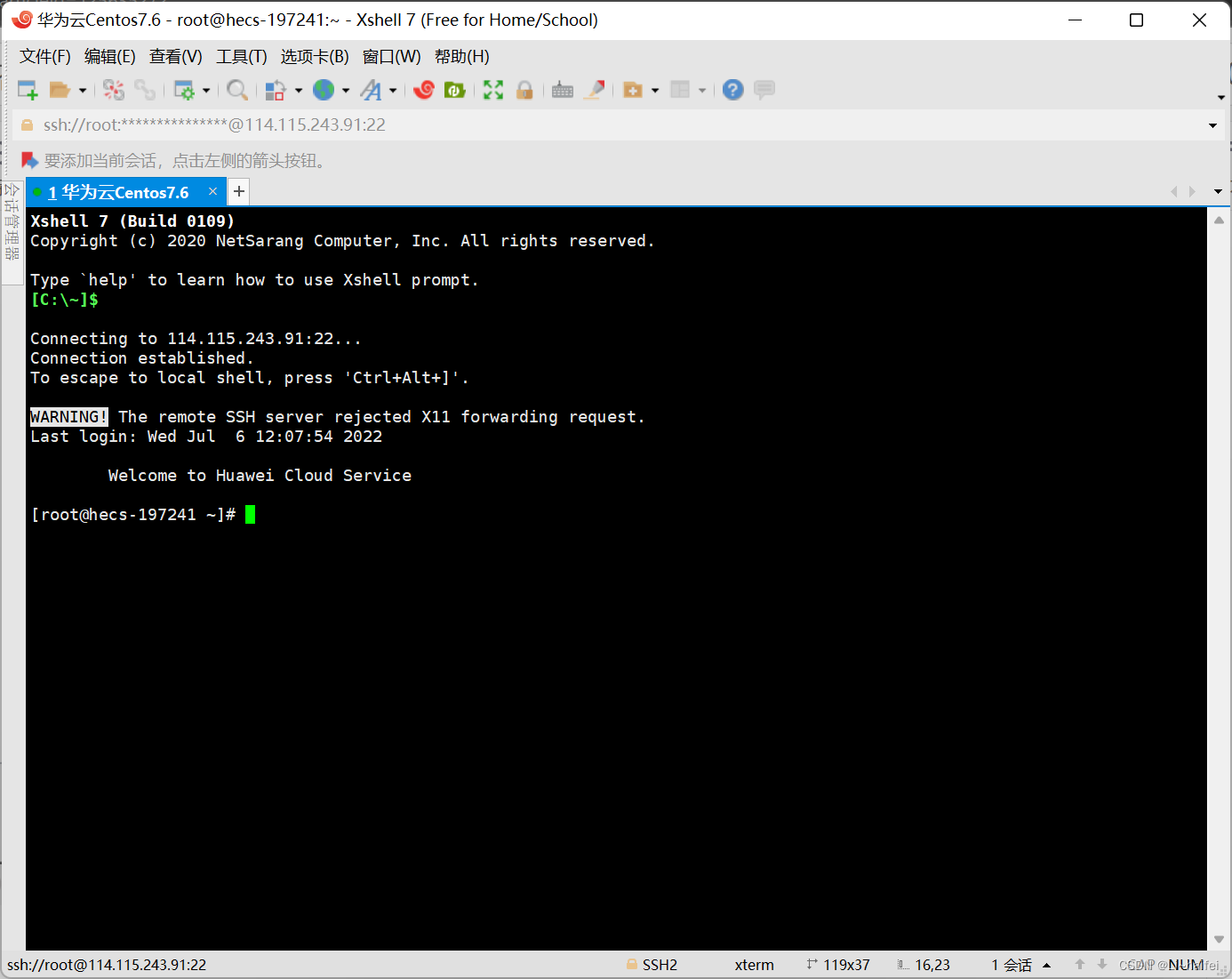
Task: Click status bar down arrow icon
Action: click(x=1102, y=964)
